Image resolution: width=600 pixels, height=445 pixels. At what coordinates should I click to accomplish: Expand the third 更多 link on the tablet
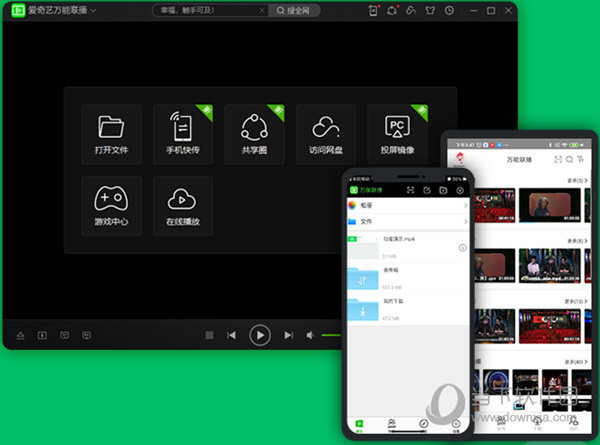point(576,301)
